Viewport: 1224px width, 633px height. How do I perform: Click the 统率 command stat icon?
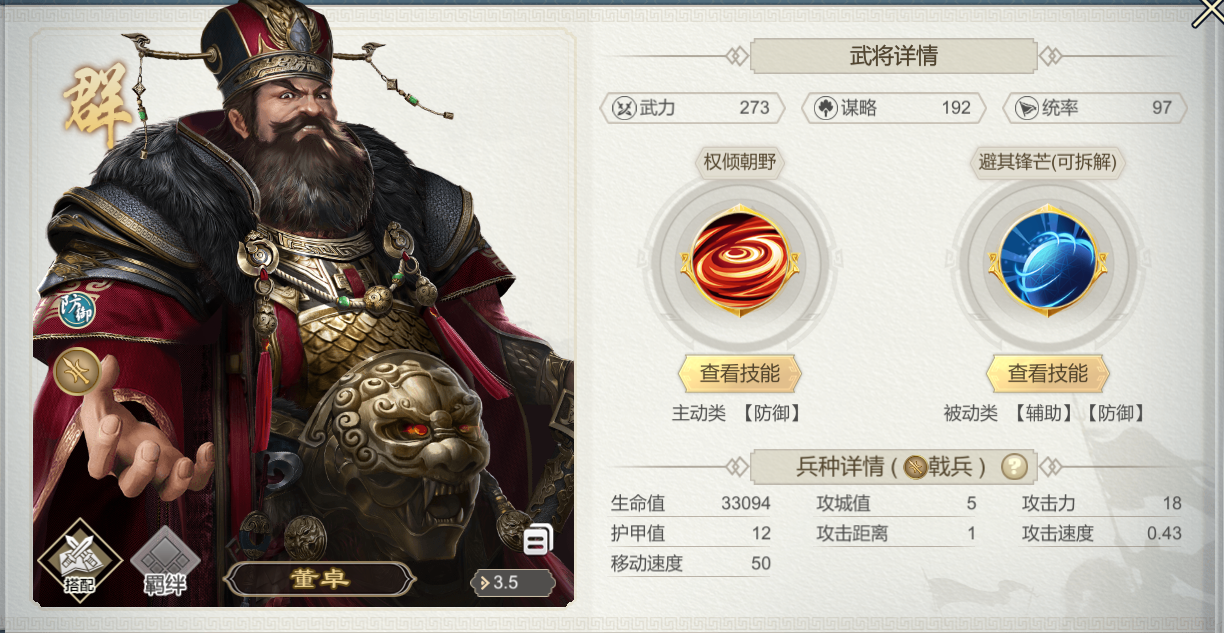tap(1027, 108)
